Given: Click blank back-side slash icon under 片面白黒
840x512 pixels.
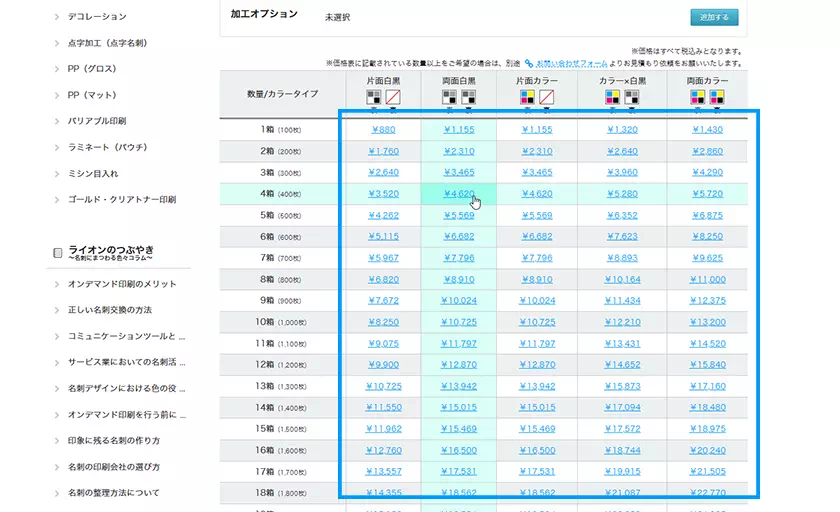Looking at the screenshot, I should [x=393, y=97].
